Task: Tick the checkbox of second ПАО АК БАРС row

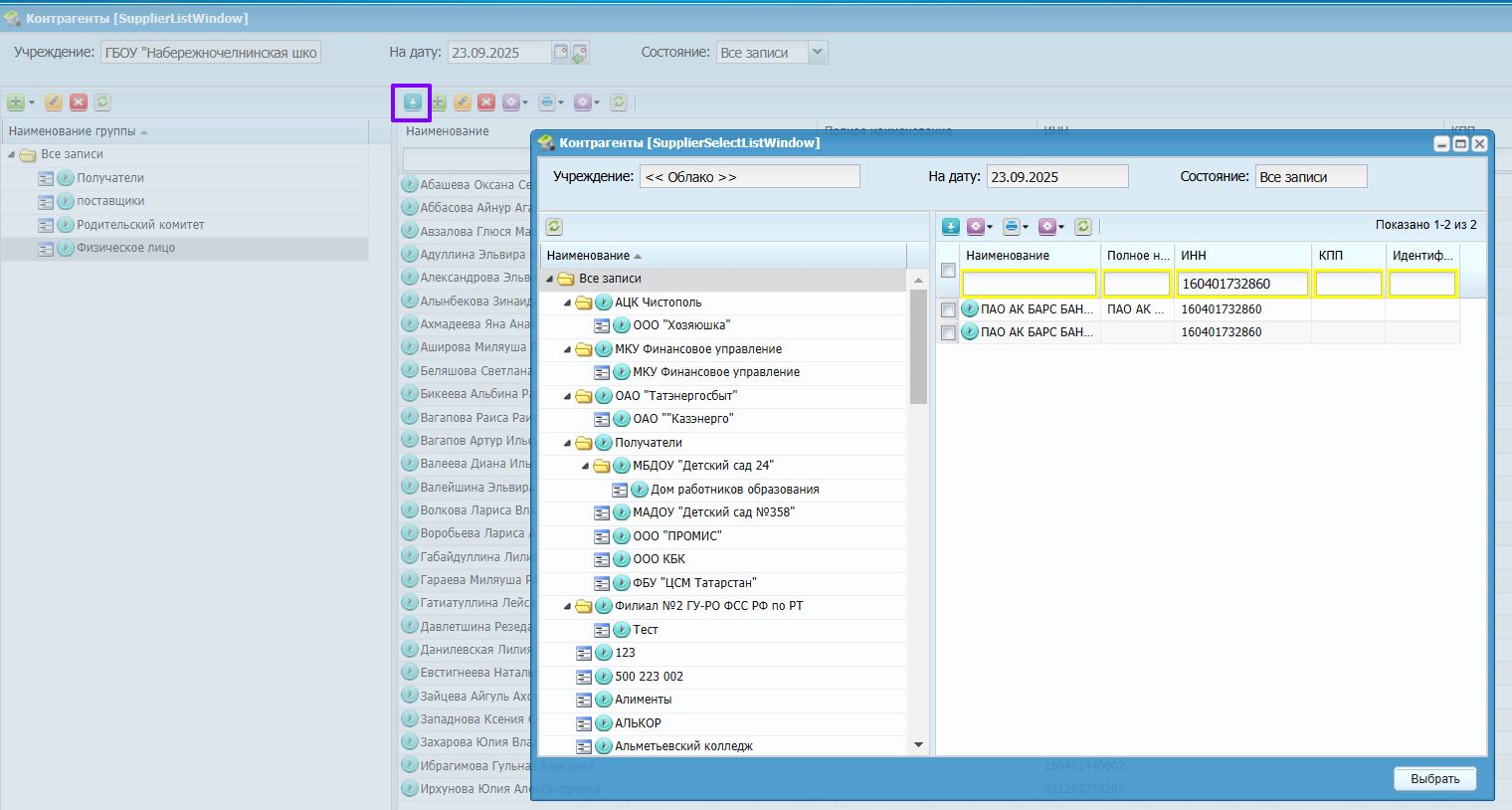Action: tap(948, 332)
